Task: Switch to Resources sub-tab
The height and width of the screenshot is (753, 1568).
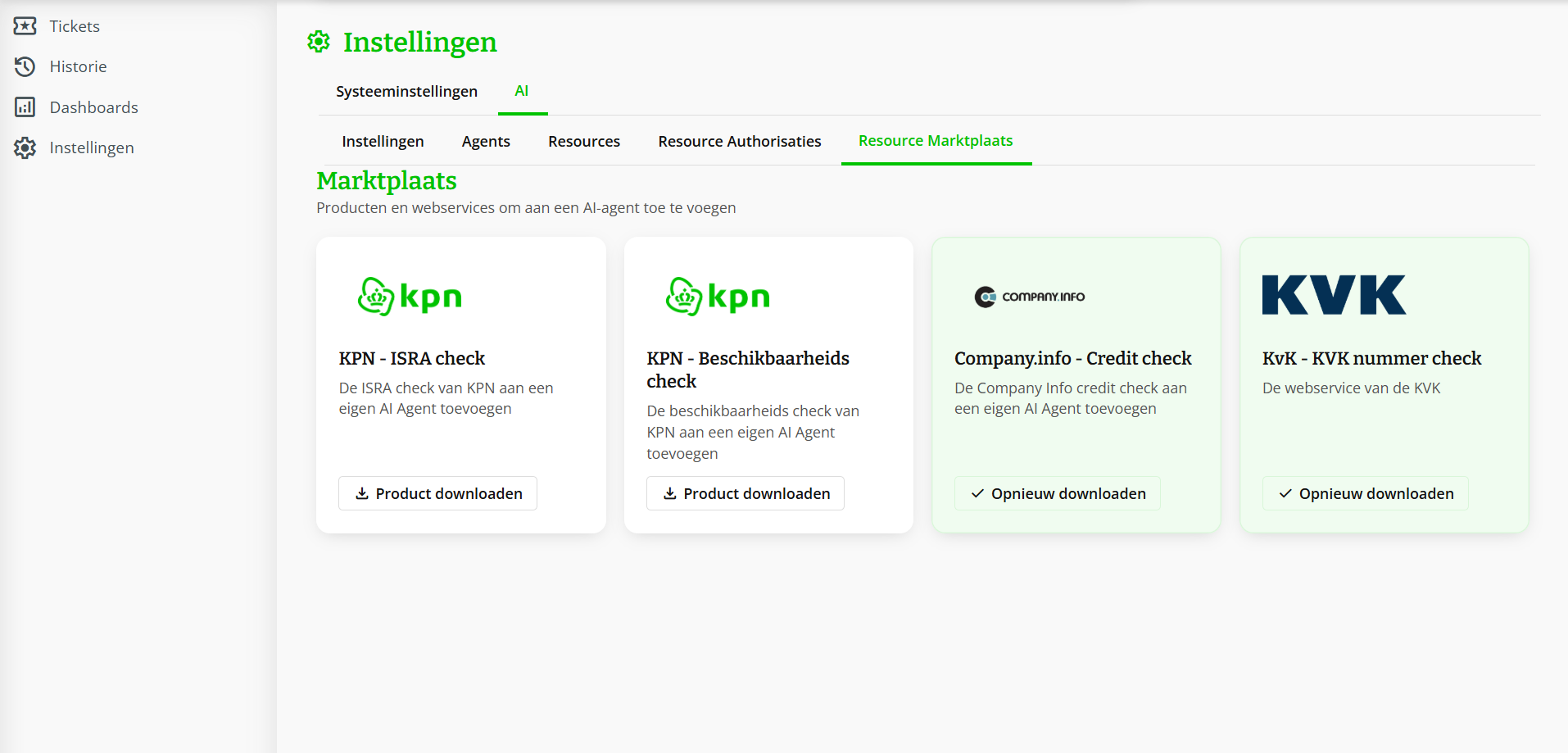Action: (x=584, y=141)
